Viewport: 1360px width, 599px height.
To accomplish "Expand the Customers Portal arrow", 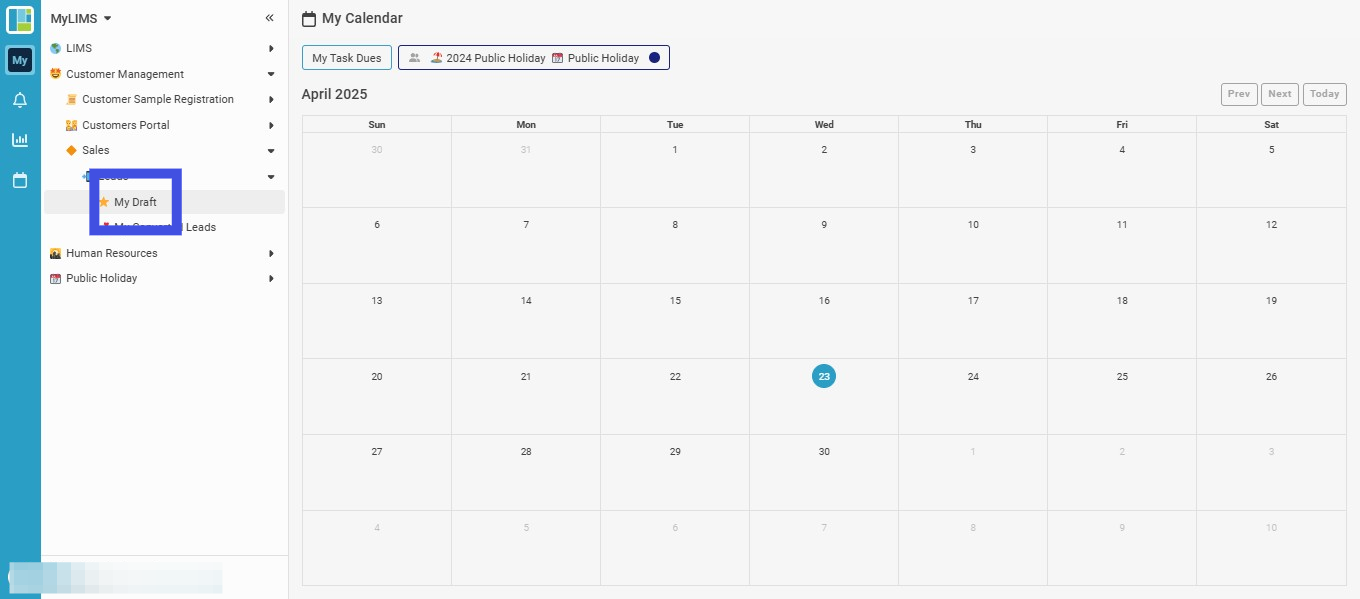I will (x=271, y=125).
